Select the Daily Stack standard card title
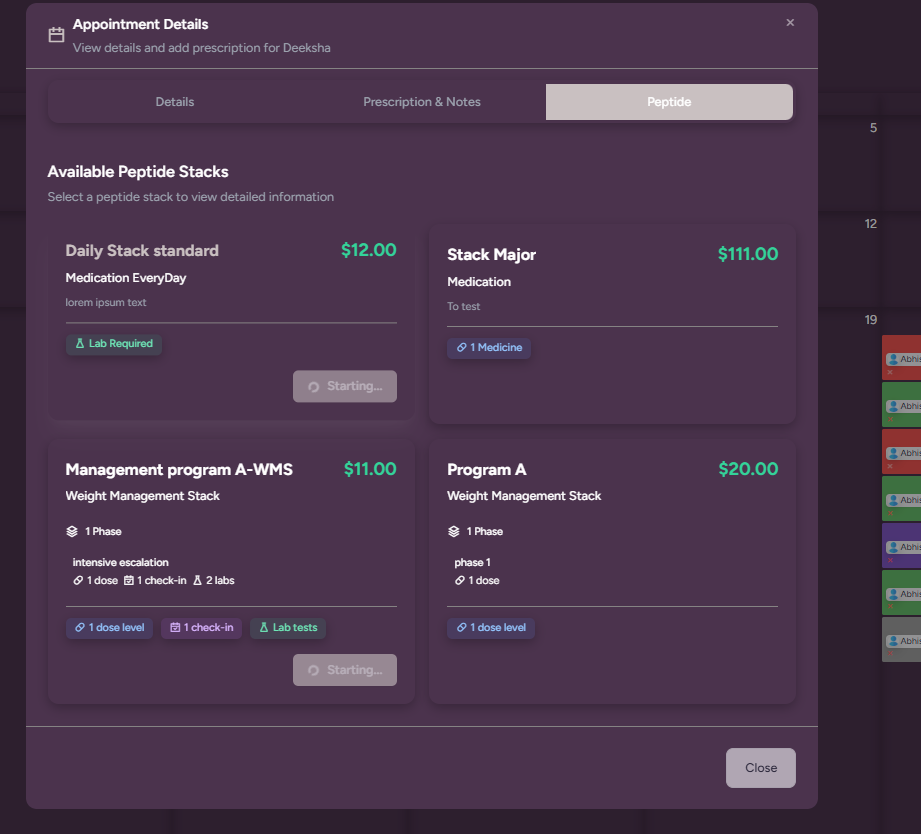Viewport: 921px width, 834px height. (142, 251)
